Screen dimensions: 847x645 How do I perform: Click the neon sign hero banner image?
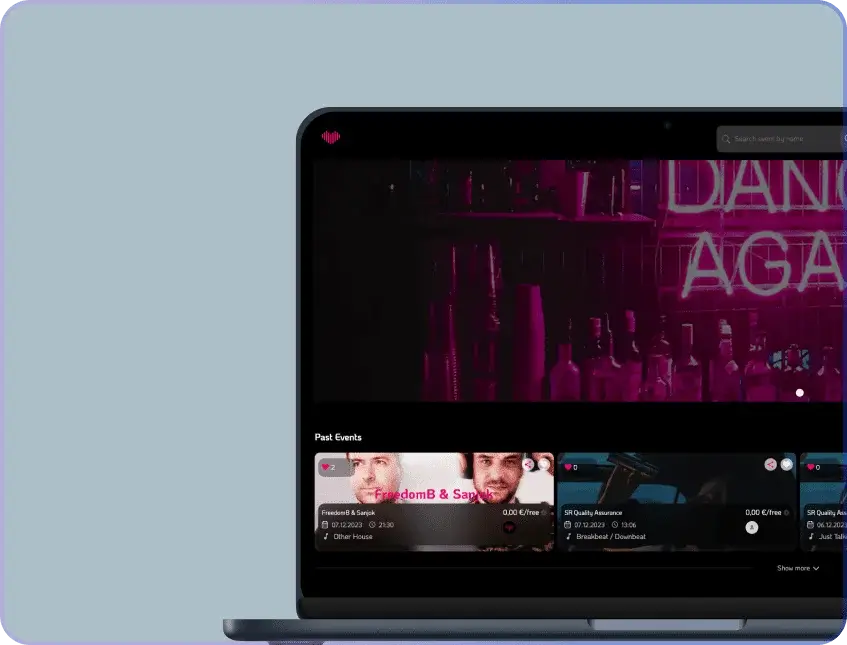click(580, 280)
